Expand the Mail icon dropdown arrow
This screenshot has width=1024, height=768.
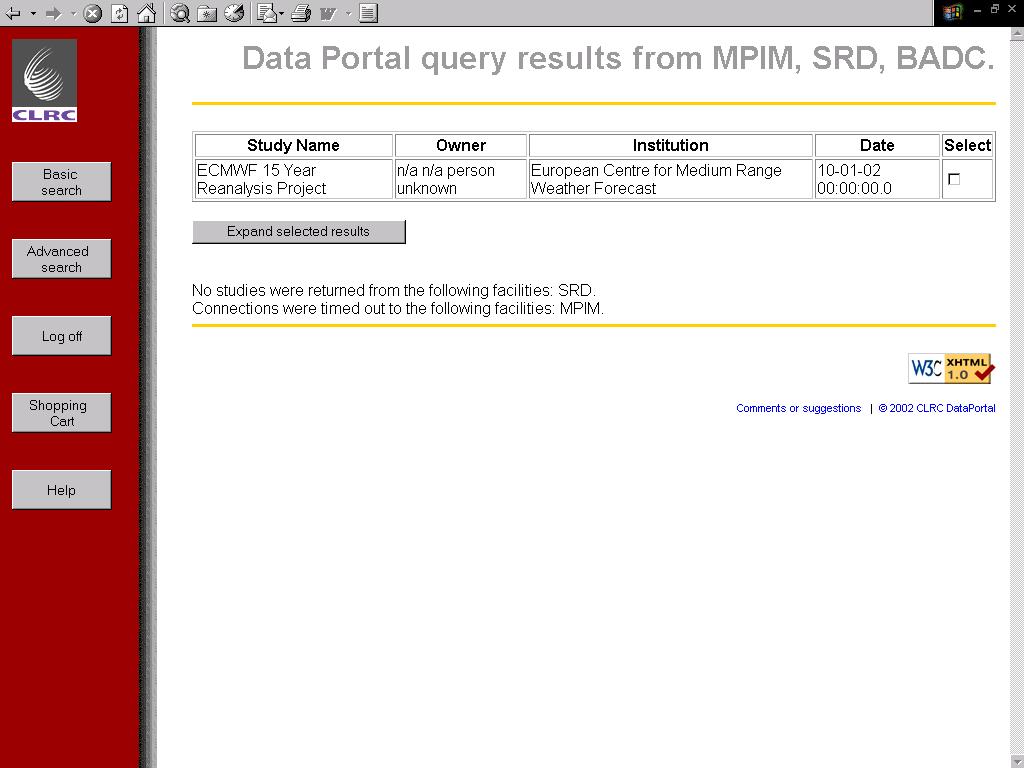[281, 13]
